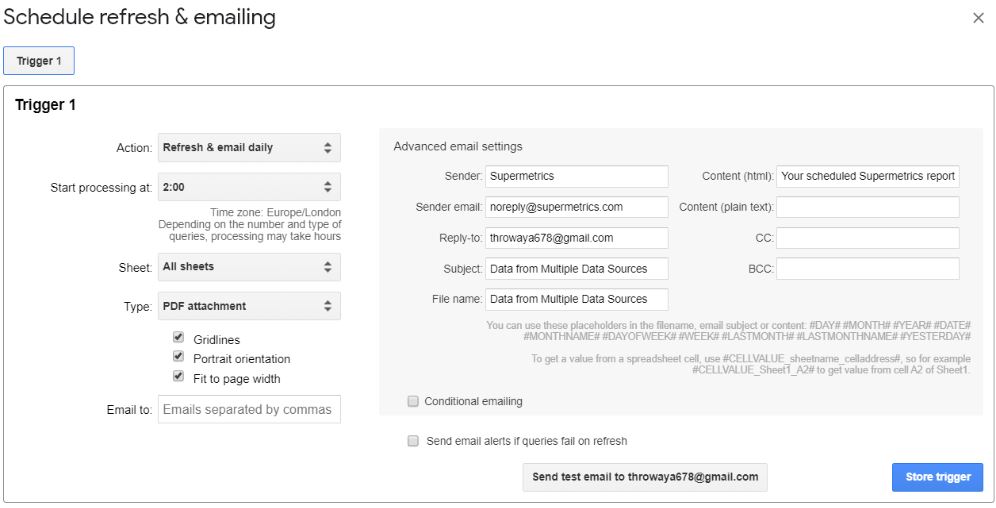Click the #CELLVALUE_sheetname_celladdress# hint text
996x508 pixels.
click(x=751, y=364)
